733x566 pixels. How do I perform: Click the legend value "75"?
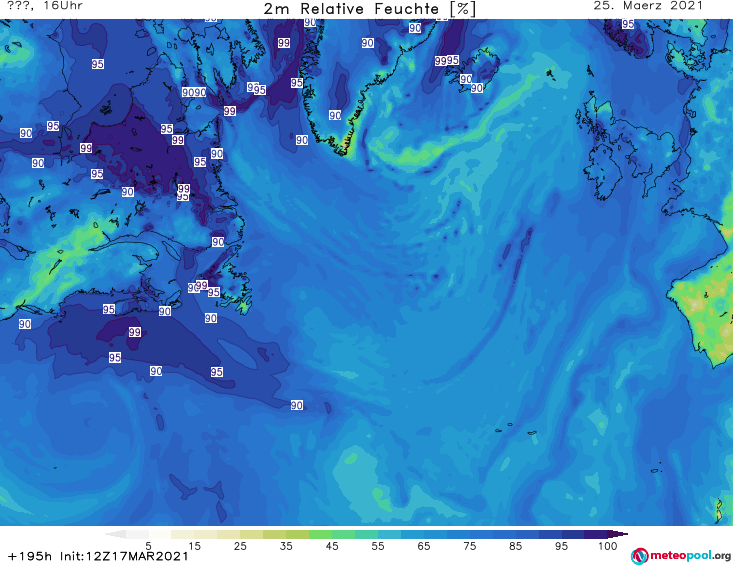pos(470,546)
